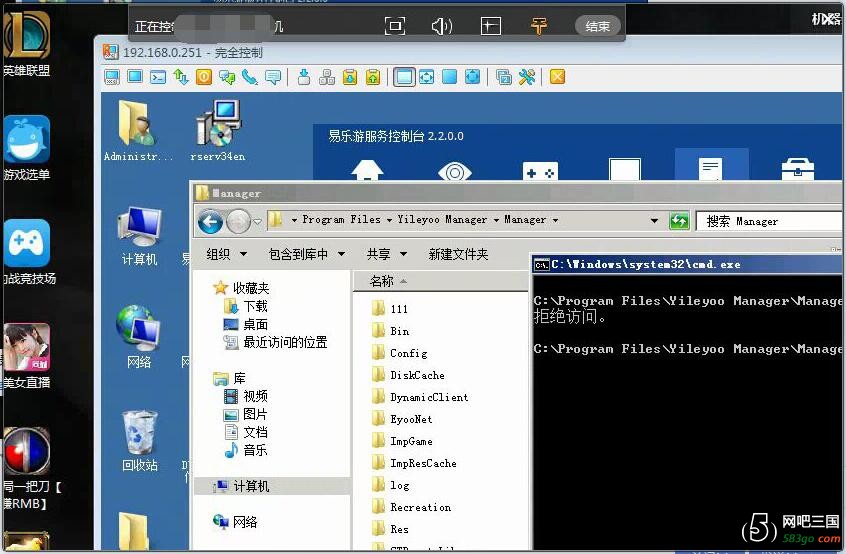Click toolbox icon in 易乐游 console
The height and width of the screenshot is (554, 846).
point(797,169)
